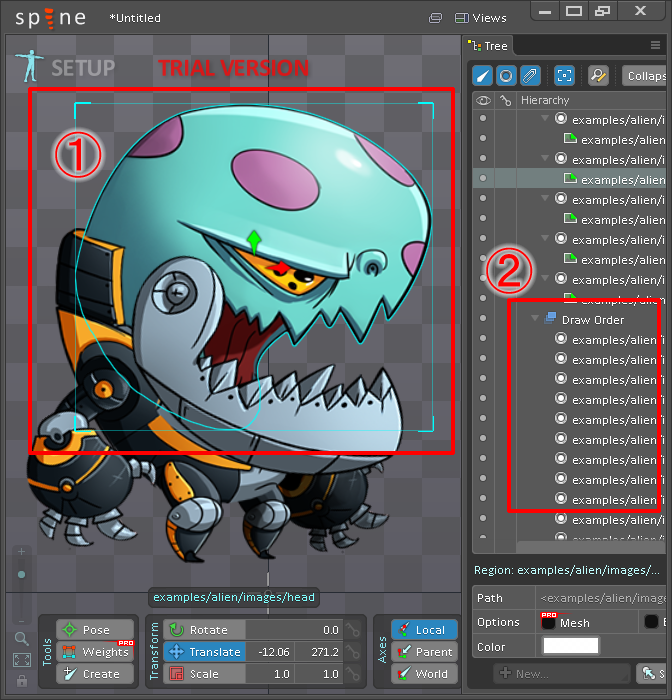Open the New... dropdown button

tap(561, 673)
